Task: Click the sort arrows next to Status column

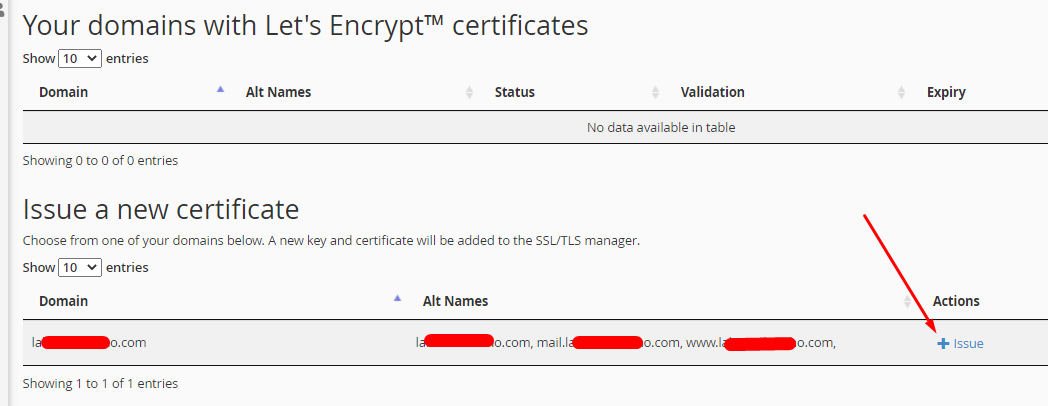Action: pos(656,92)
